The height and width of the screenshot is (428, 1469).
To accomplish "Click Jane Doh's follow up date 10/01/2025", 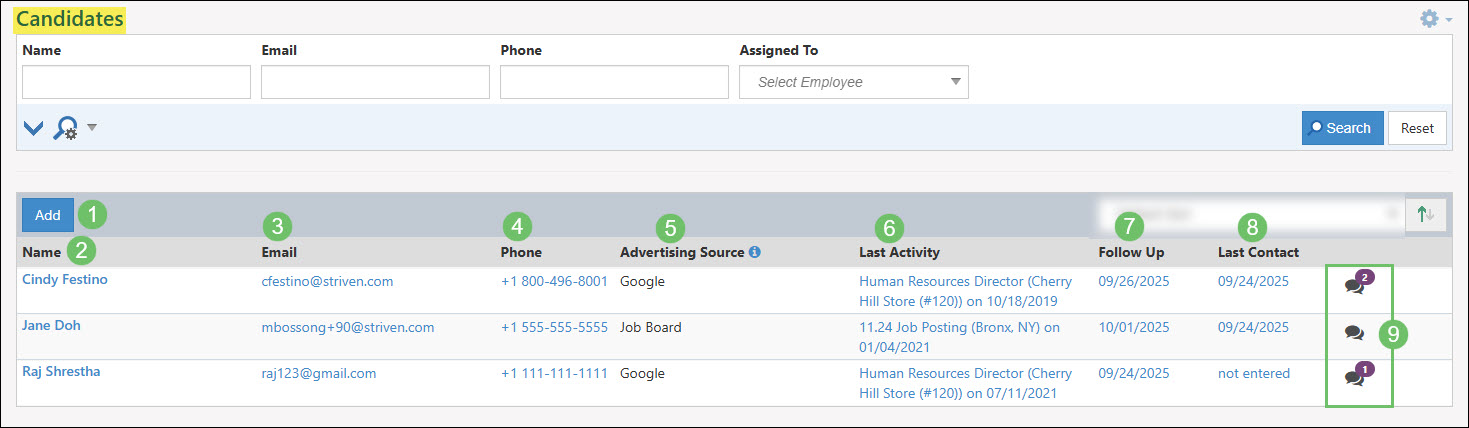I will coord(1133,327).
